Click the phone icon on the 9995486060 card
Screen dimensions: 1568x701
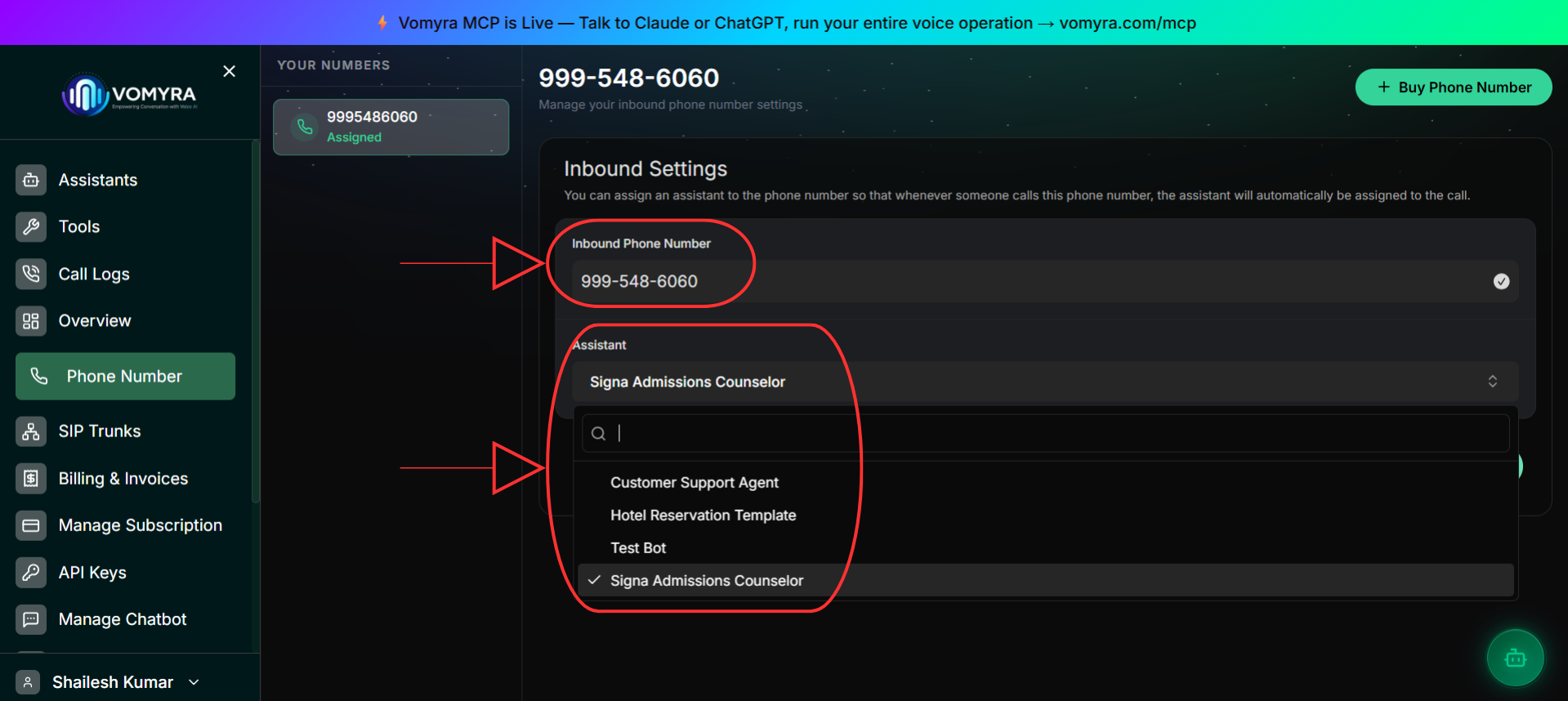(305, 127)
